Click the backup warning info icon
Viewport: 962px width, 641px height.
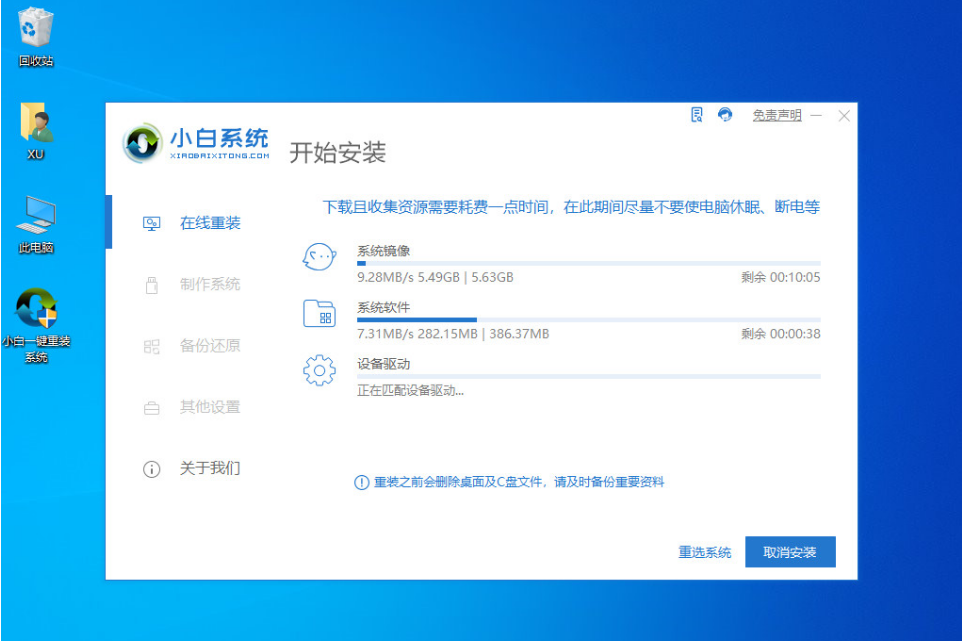coord(361,483)
